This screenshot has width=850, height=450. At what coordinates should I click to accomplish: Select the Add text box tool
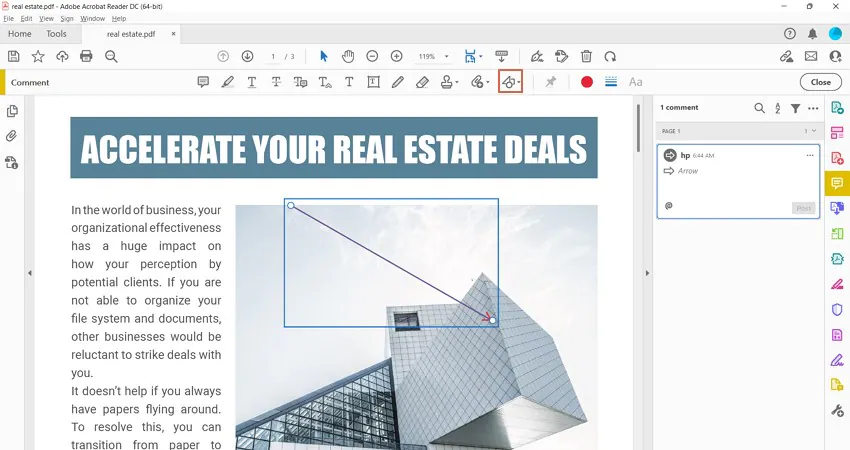tap(374, 82)
